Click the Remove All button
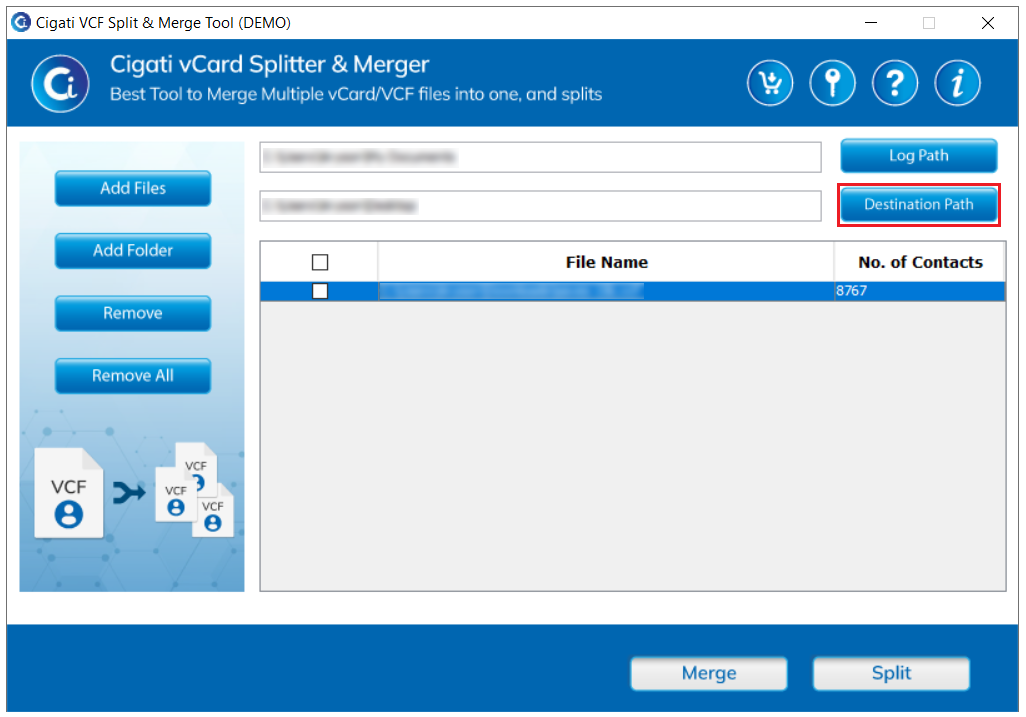This screenshot has width=1026, height=717. 133,376
